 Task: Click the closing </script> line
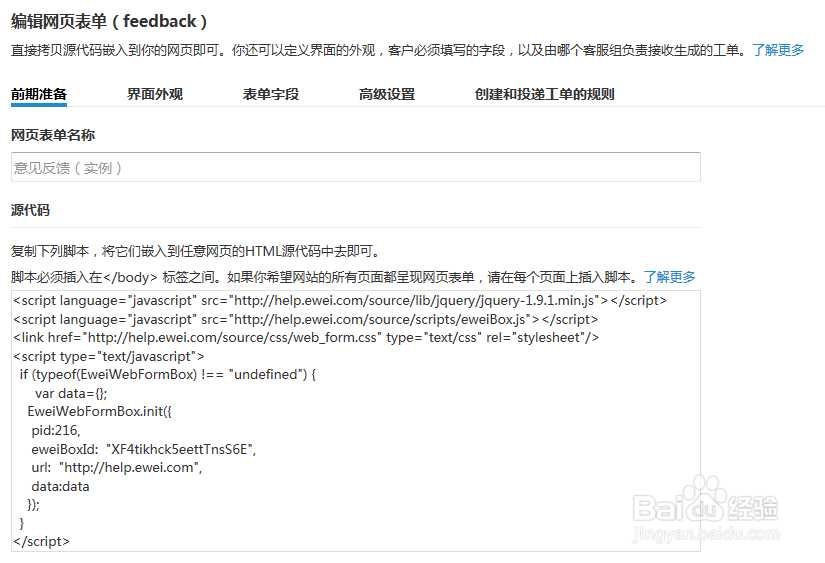point(42,541)
